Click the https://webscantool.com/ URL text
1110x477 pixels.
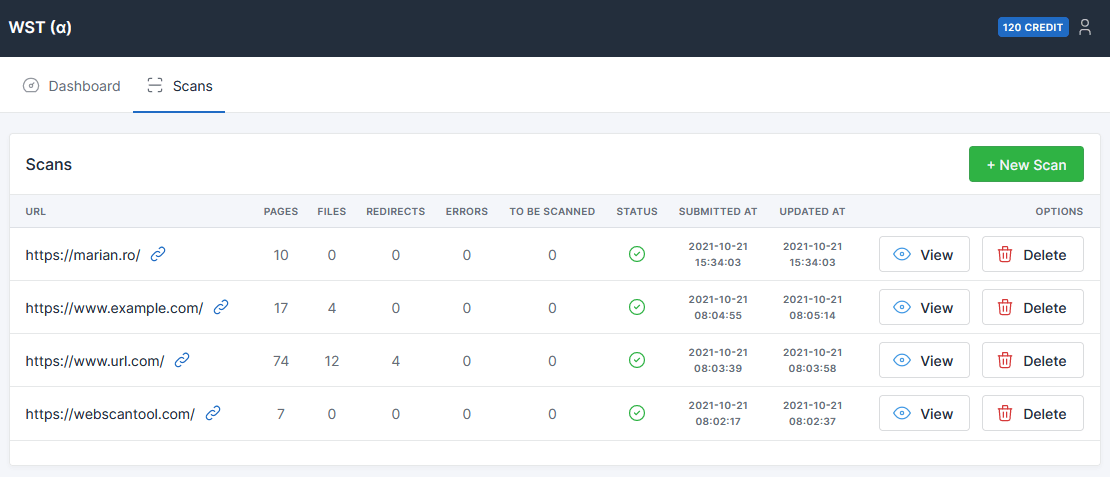click(x=110, y=414)
